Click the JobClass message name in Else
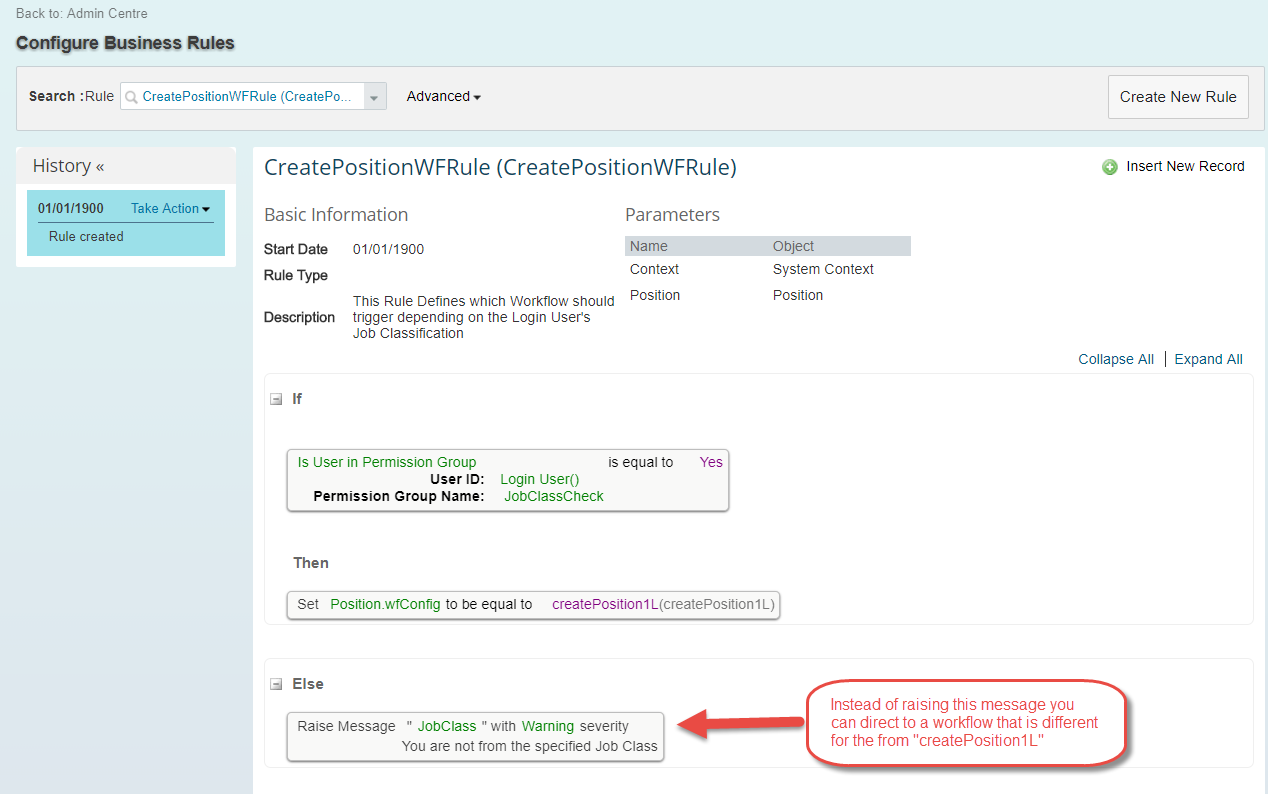Screen dimensions: 1268x794 [x=447, y=726]
